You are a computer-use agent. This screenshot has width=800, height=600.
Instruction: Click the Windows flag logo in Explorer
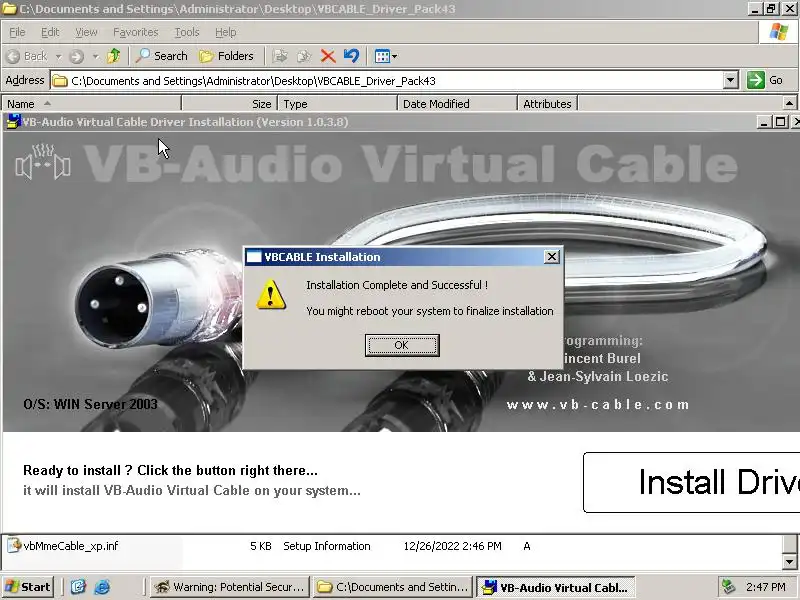(x=779, y=32)
